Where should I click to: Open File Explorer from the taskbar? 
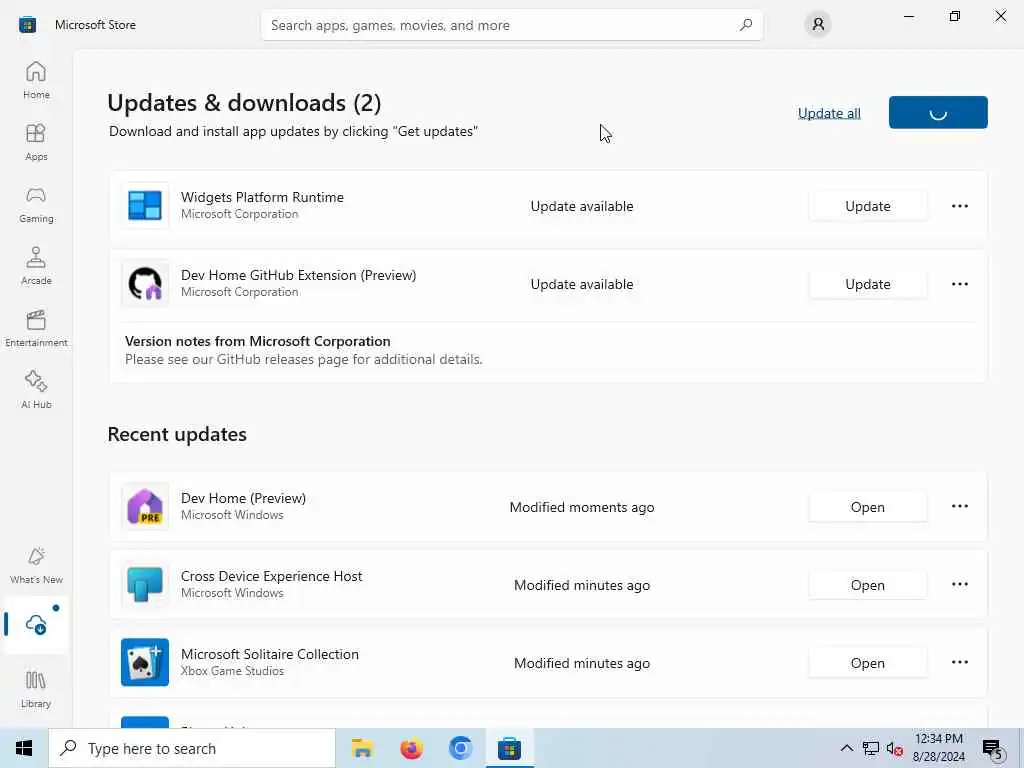point(362,748)
